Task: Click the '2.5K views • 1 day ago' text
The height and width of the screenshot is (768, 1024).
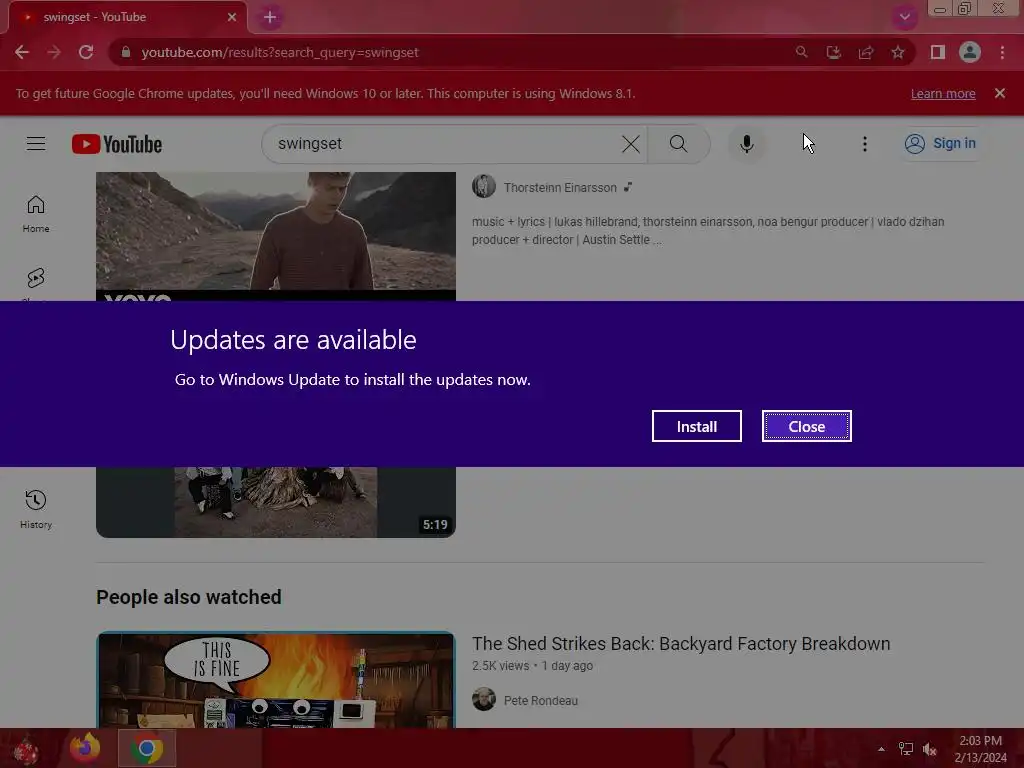Action: click(532, 665)
